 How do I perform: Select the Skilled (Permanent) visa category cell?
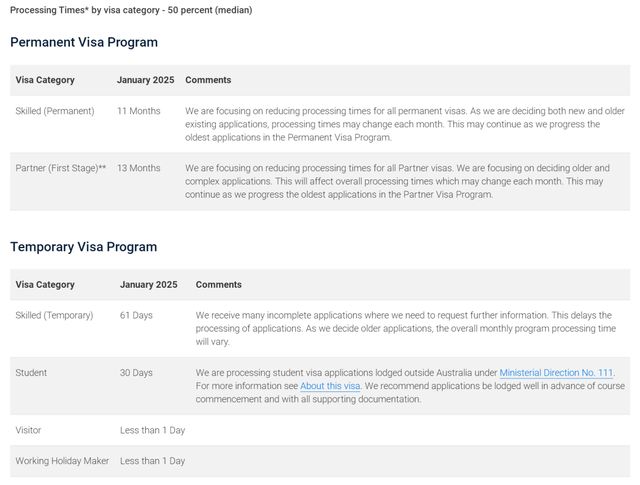(55, 111)
